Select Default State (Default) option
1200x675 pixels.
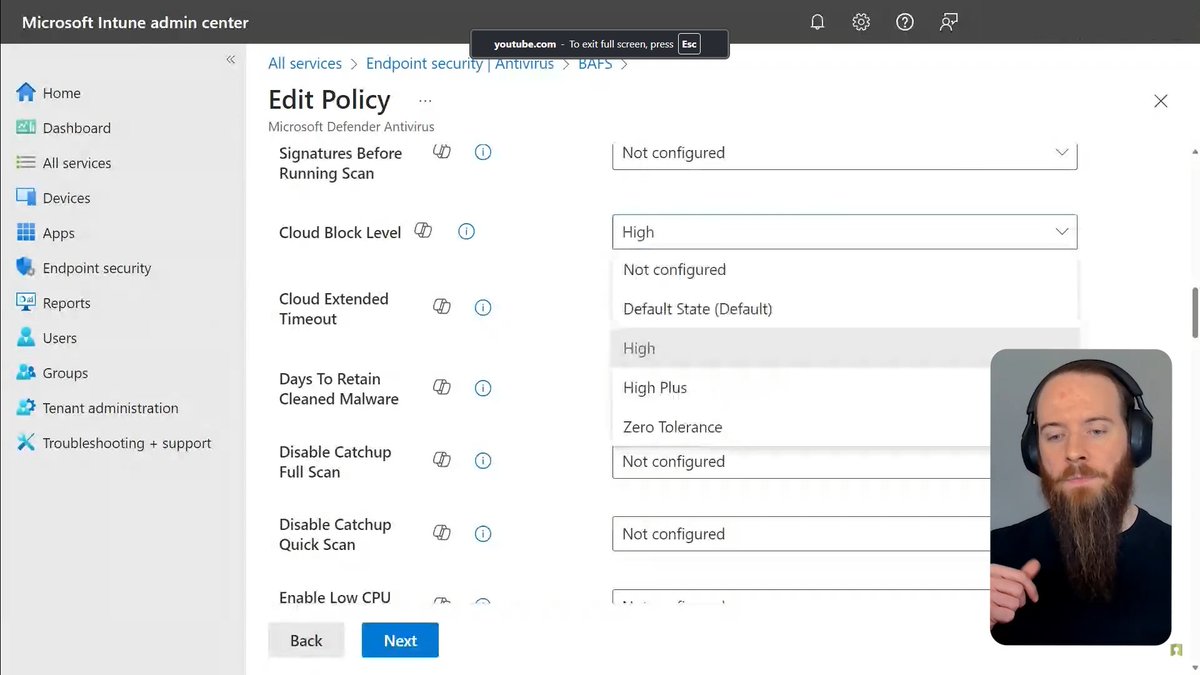(845, 309)
